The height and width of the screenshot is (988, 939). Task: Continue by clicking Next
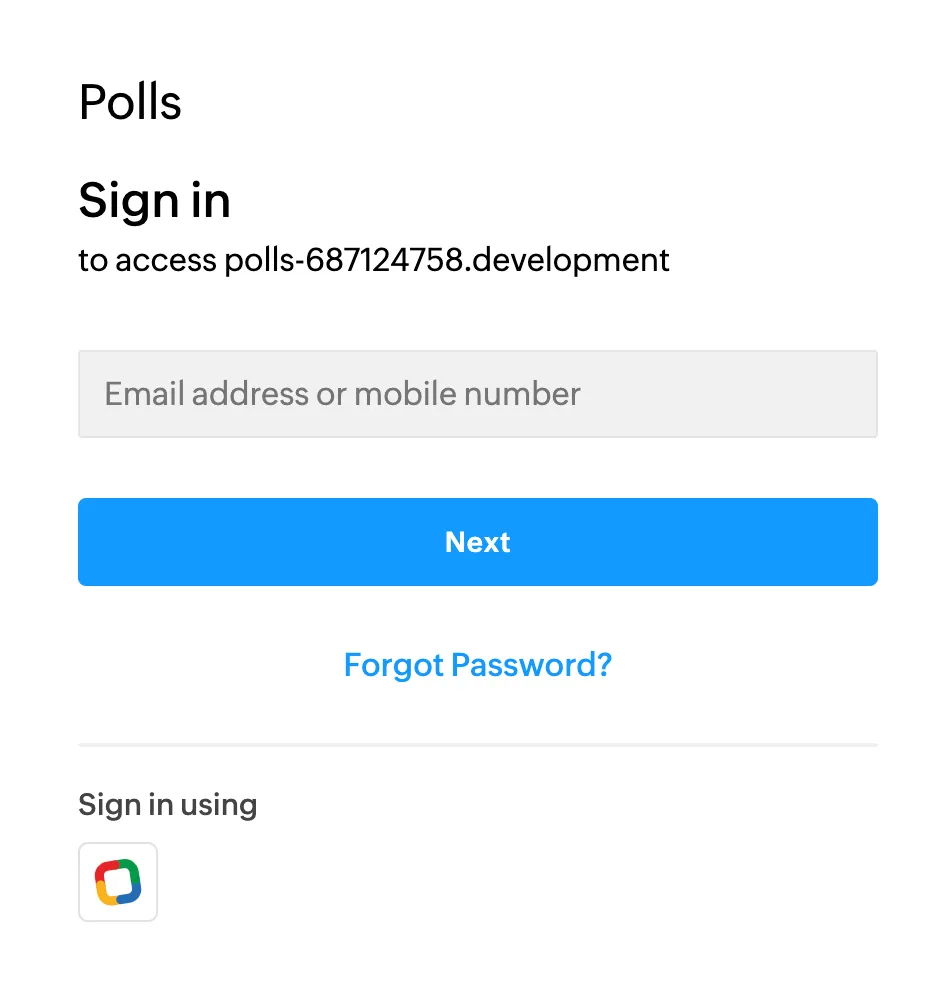(477, 542)
